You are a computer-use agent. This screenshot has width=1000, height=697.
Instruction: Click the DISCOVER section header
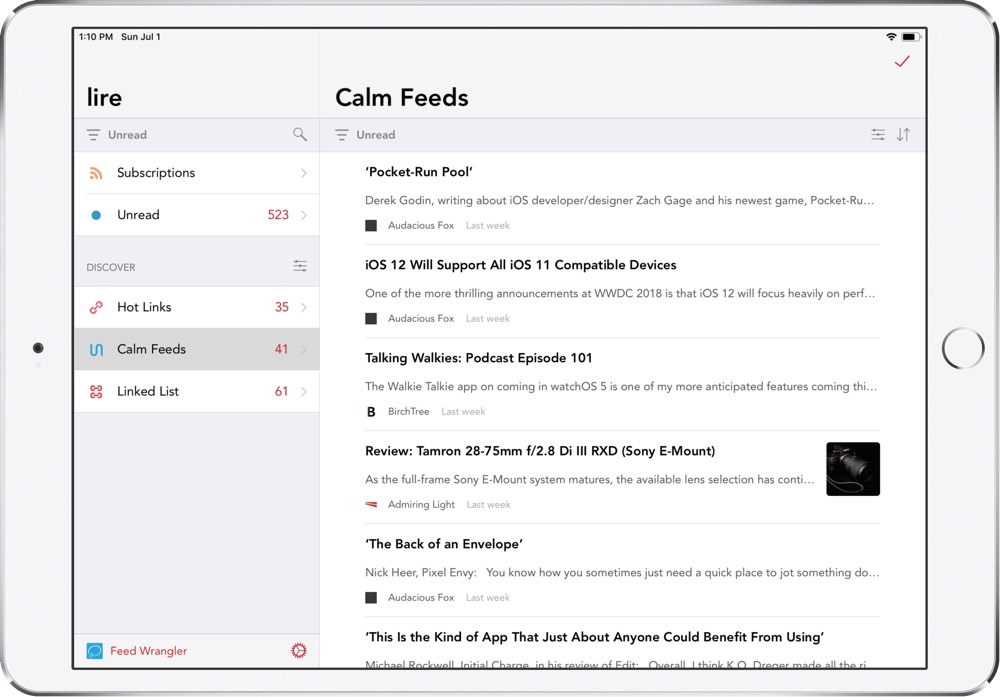[x=111, y=267]
